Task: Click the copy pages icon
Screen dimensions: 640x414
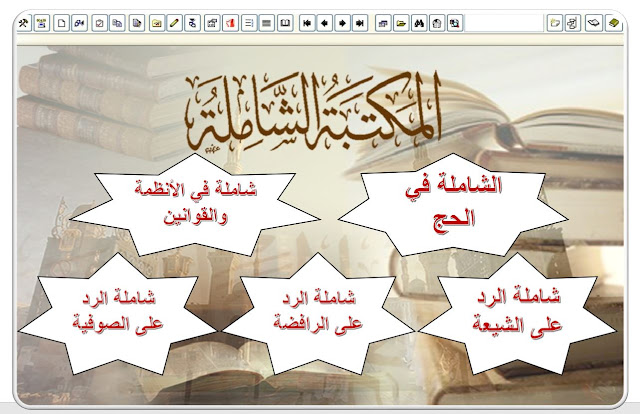Action: 118,23
